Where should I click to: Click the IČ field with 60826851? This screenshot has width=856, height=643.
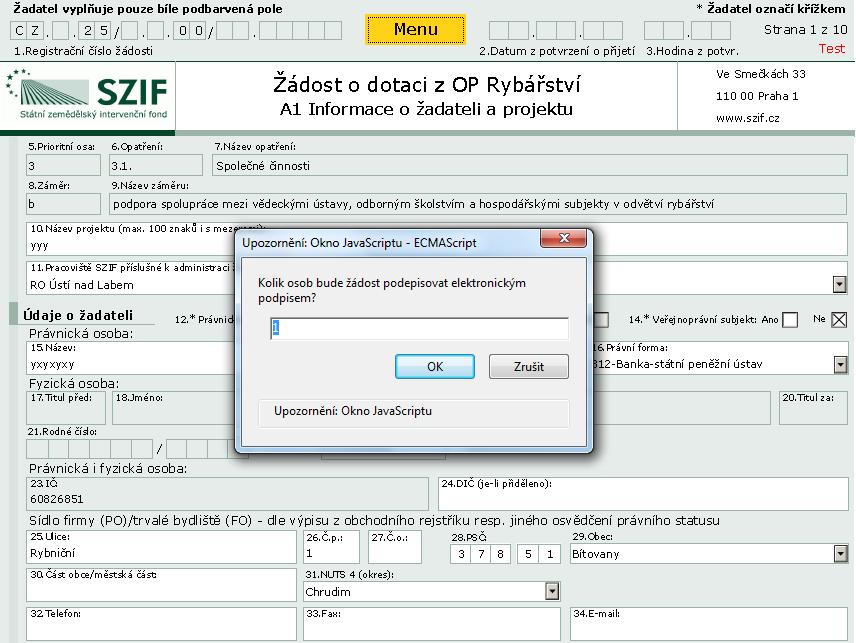click(x=227, y=493)
